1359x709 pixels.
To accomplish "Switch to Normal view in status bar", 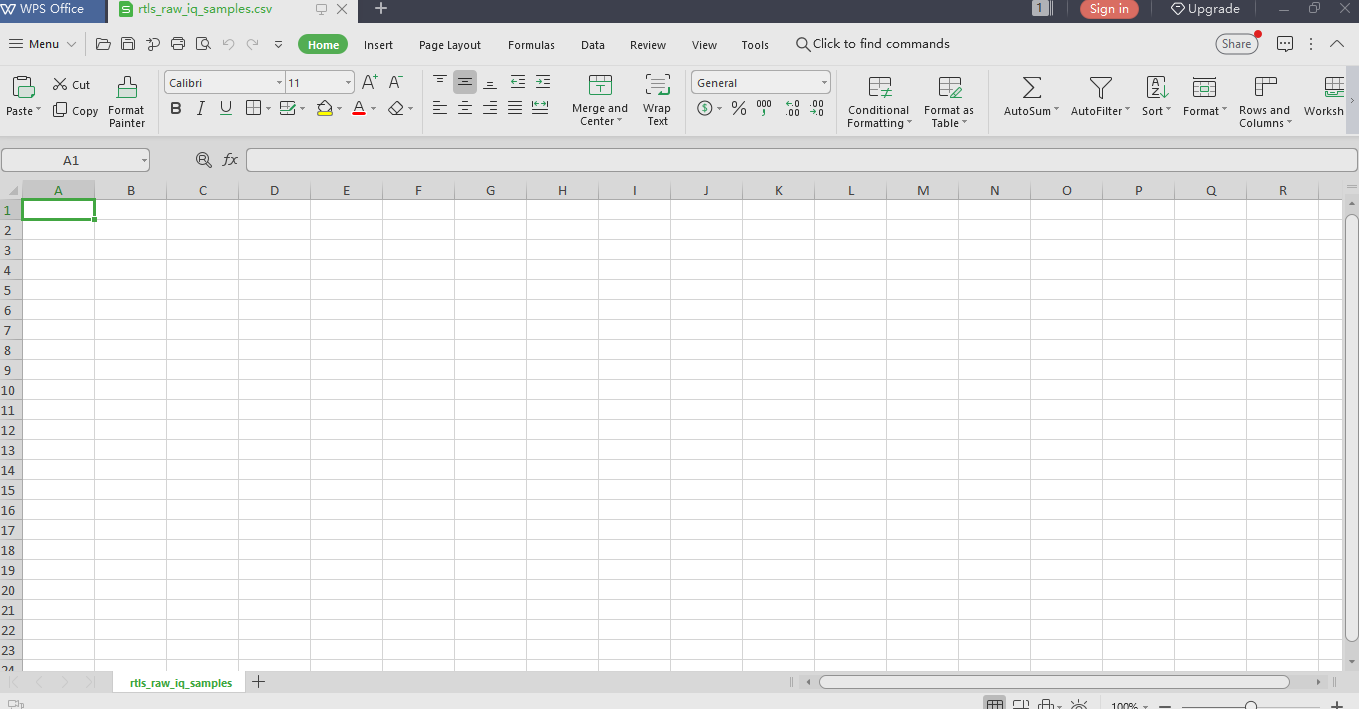I will (994, 705).
